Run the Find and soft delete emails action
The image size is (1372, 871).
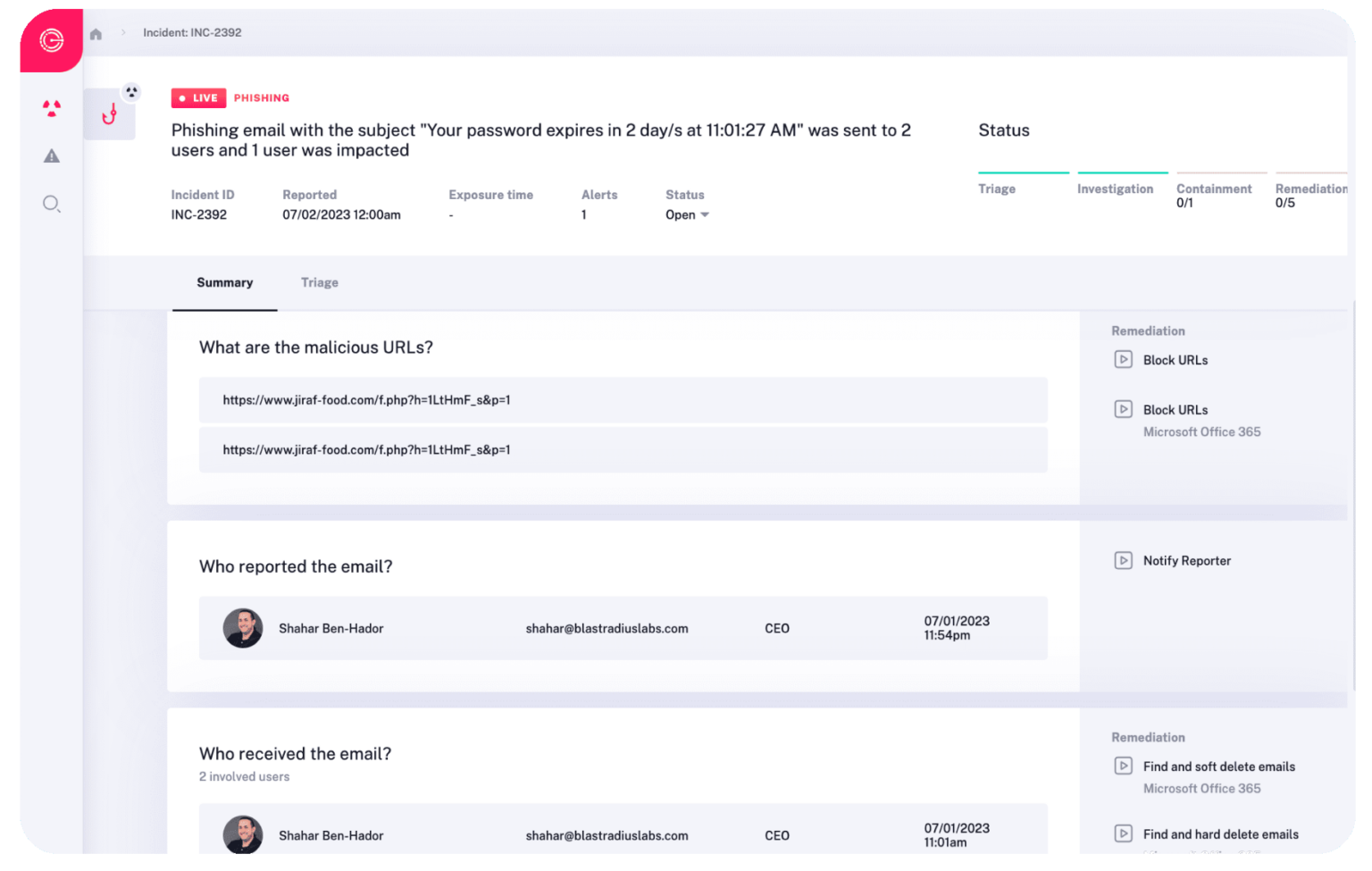(1123, 766)
